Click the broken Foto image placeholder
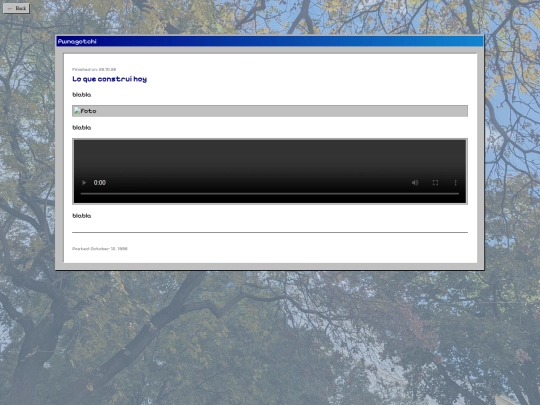 270,111
